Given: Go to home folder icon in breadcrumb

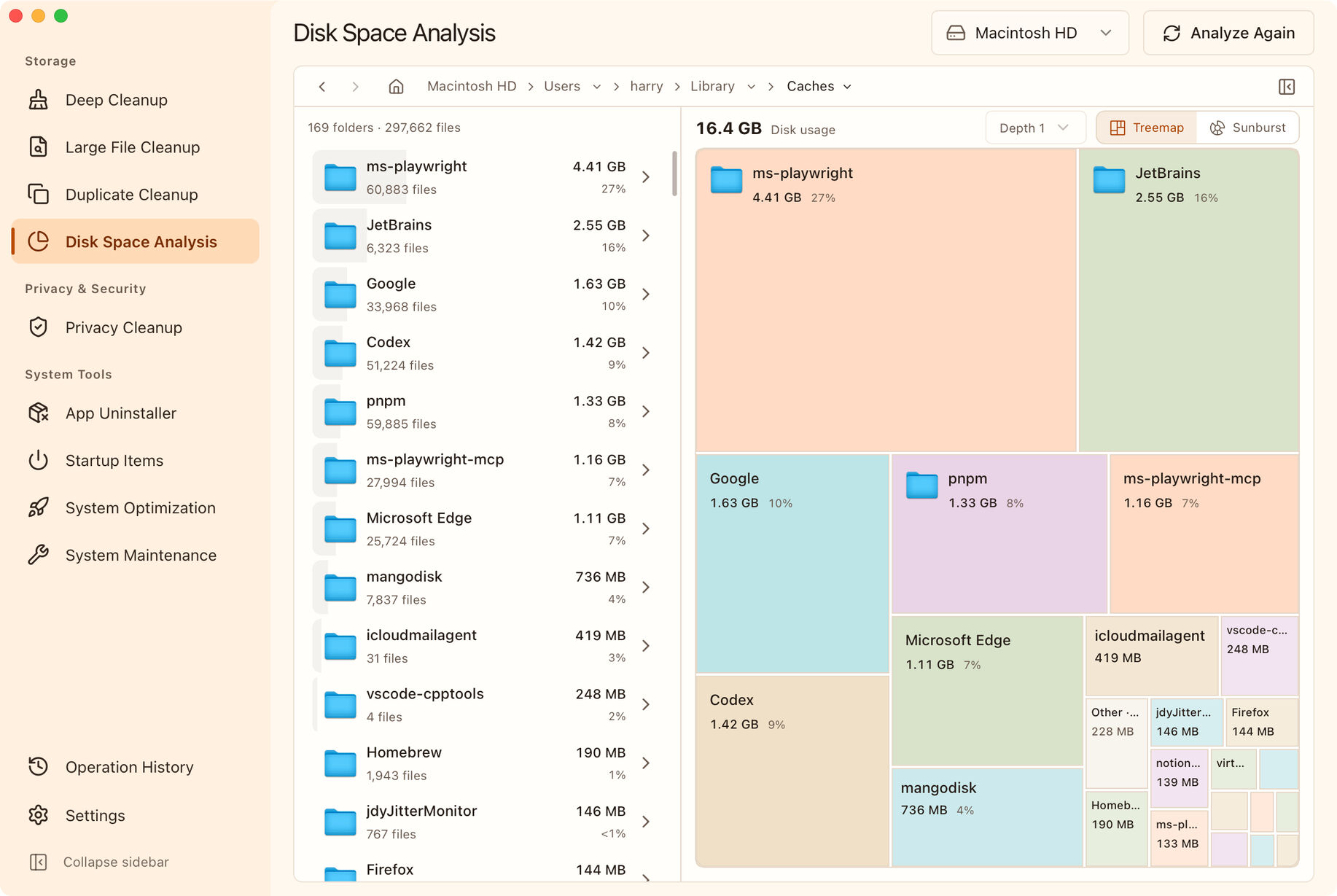Looking at the screenshot, I should 396,87.
